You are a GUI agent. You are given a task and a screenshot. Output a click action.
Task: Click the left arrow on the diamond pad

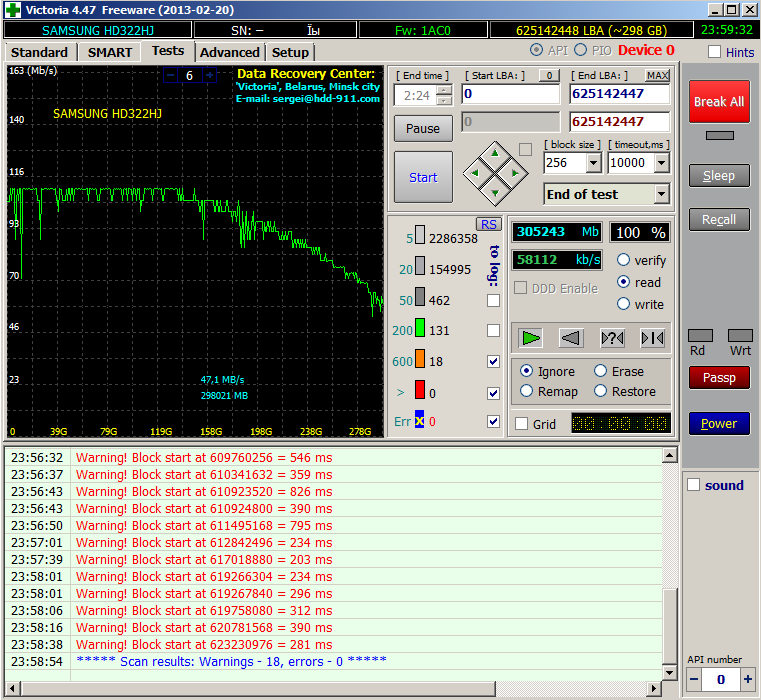[475, 173]
